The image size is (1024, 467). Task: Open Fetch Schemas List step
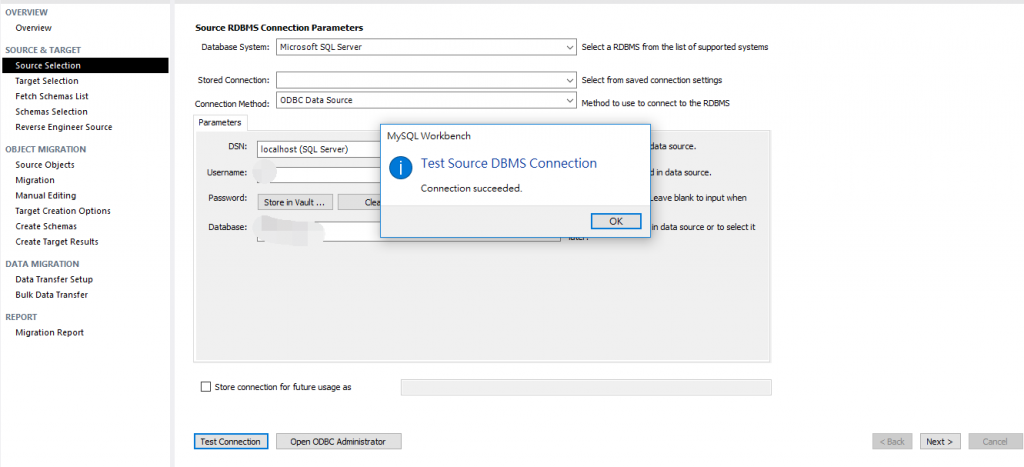(x=52, y=96)
